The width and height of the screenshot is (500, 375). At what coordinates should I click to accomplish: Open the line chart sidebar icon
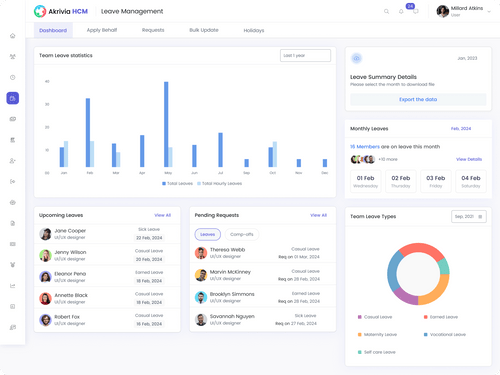tap(13, 286)
